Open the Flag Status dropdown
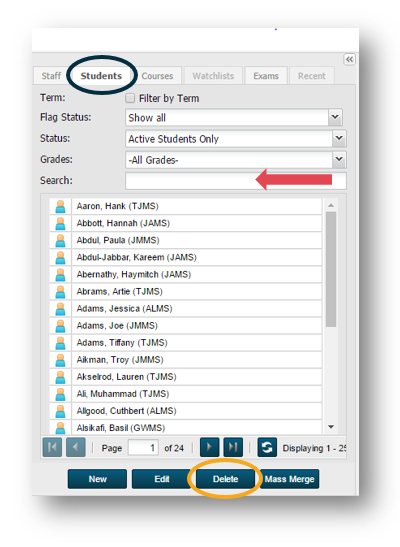Image resolution: width=400 pixels, height=547 pixels. pos(335,117)
